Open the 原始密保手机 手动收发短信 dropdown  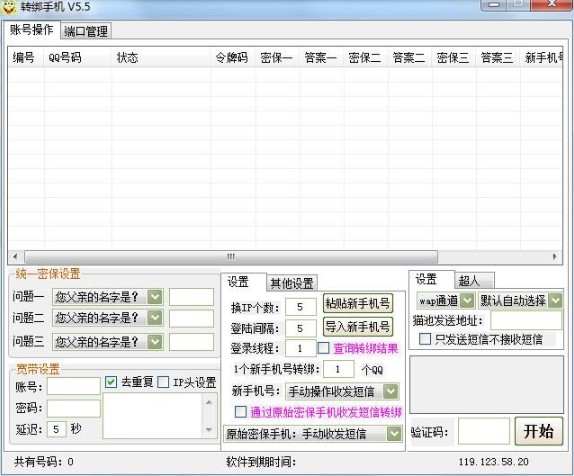(x=394, y=434)
